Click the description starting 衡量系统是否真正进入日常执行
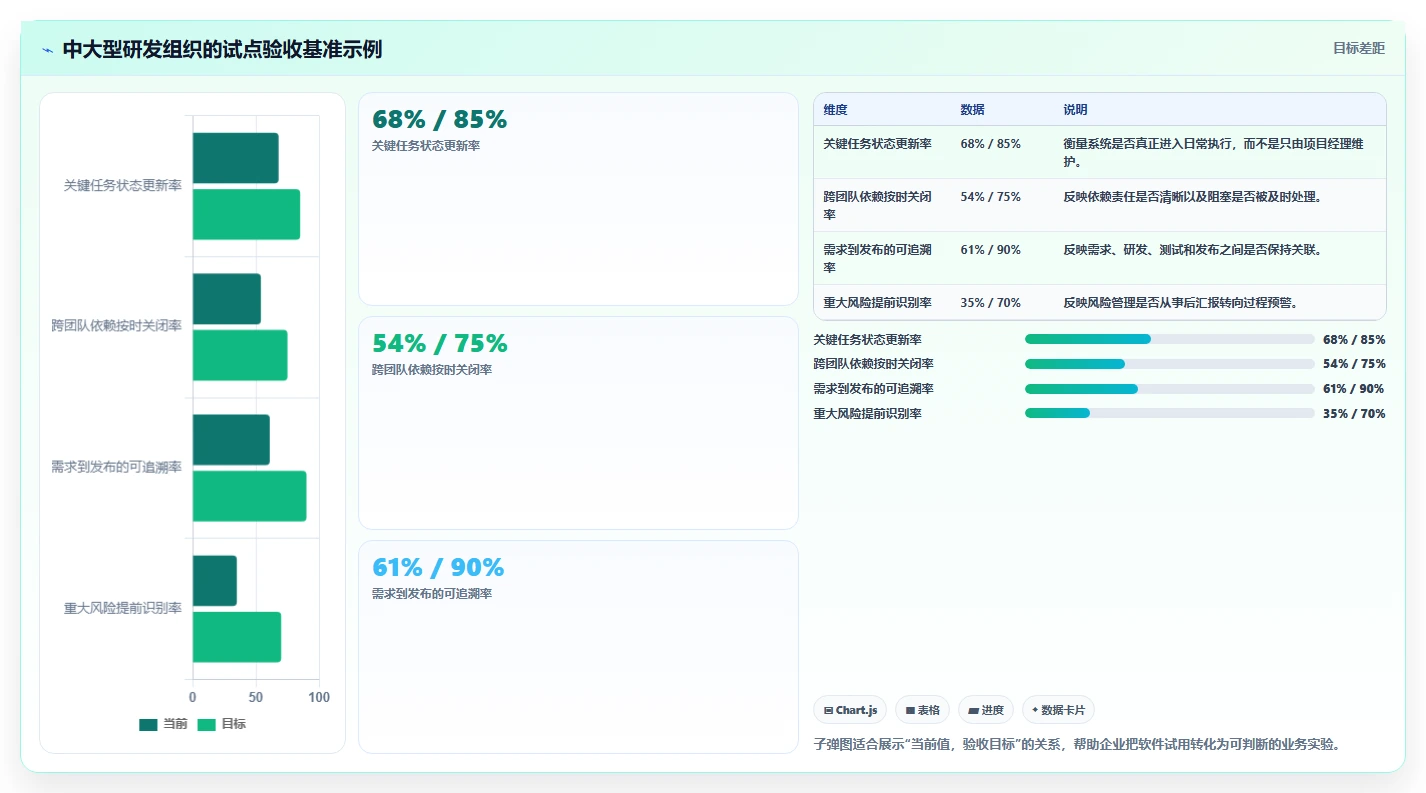Screen dimensions: 1426x793 click(1213, 152)
